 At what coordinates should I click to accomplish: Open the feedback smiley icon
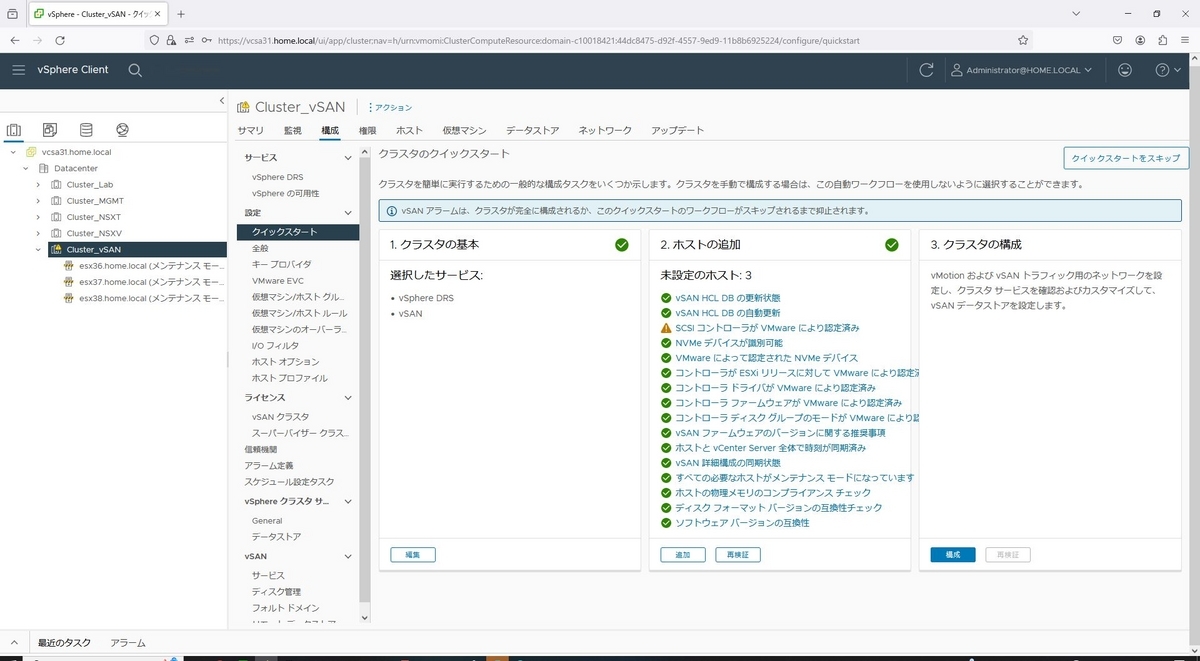(1125, 70)
